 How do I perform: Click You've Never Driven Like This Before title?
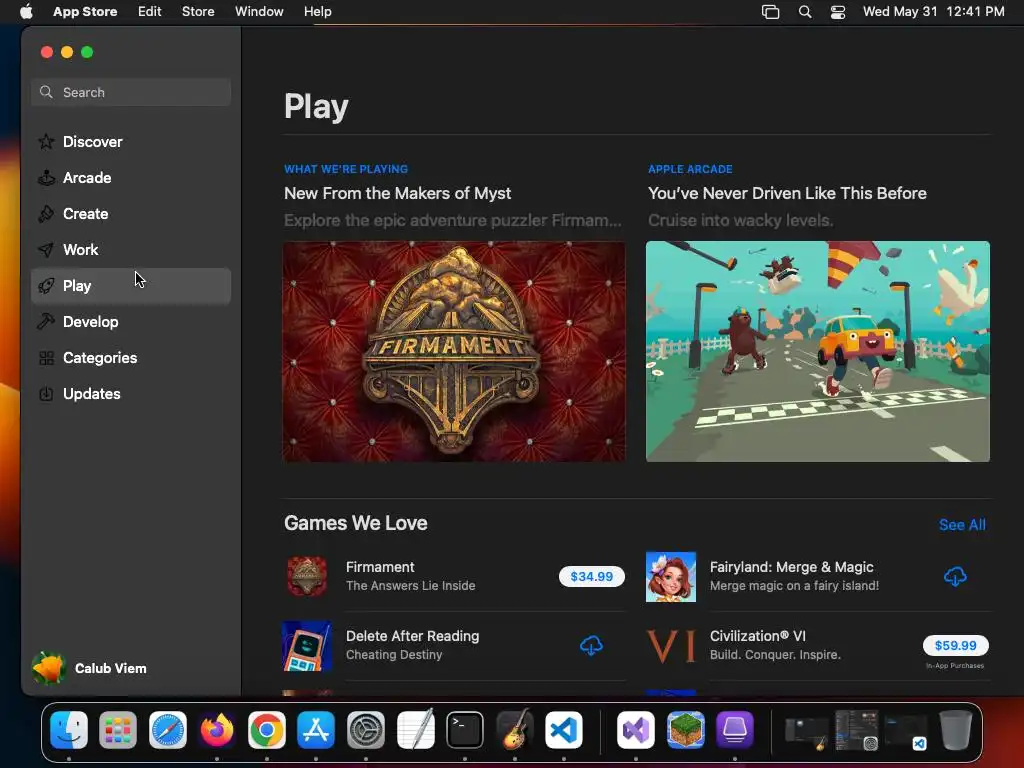(x=787, y=193)
